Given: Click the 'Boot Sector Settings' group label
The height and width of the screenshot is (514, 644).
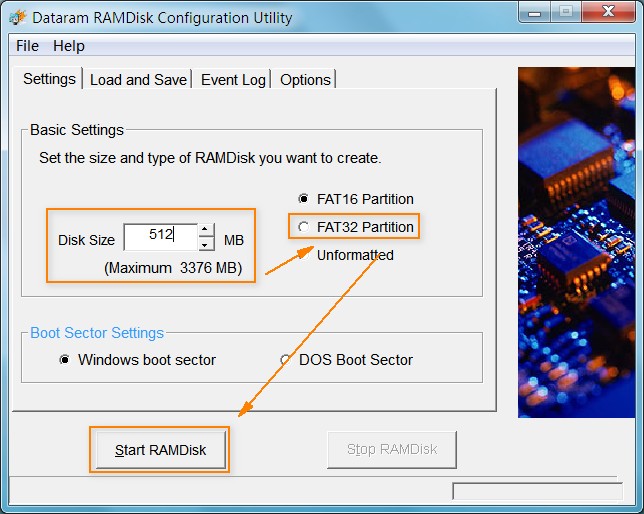Looking at the screenshot, I should pyautogui.click(x=97, y=333).
